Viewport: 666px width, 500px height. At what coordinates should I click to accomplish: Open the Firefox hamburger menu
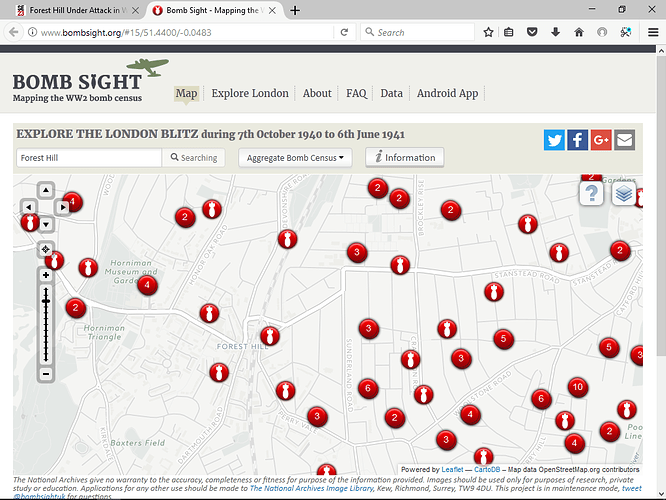[652, 32]
